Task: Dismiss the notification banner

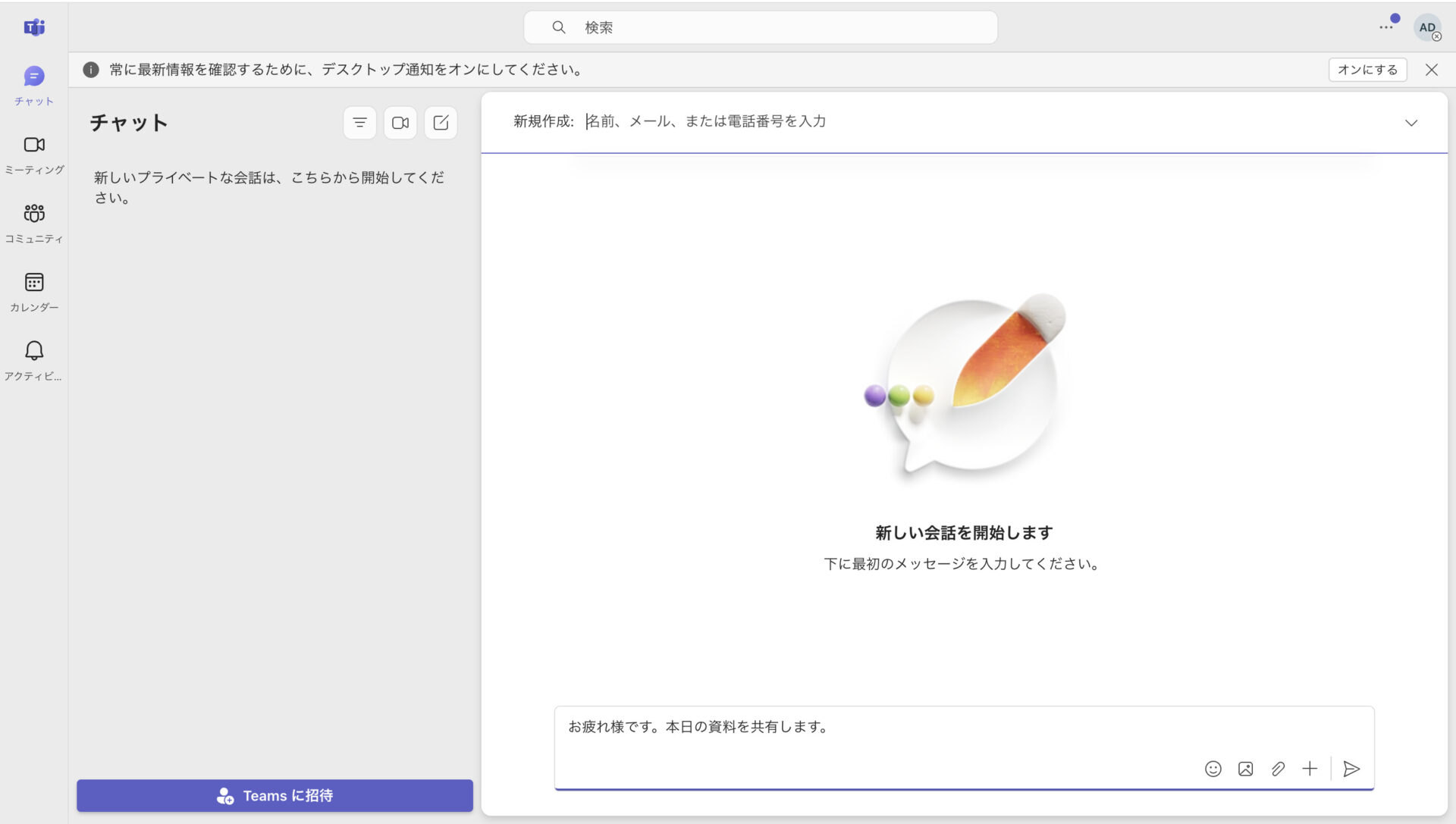Action: [x=1432, y=70]
